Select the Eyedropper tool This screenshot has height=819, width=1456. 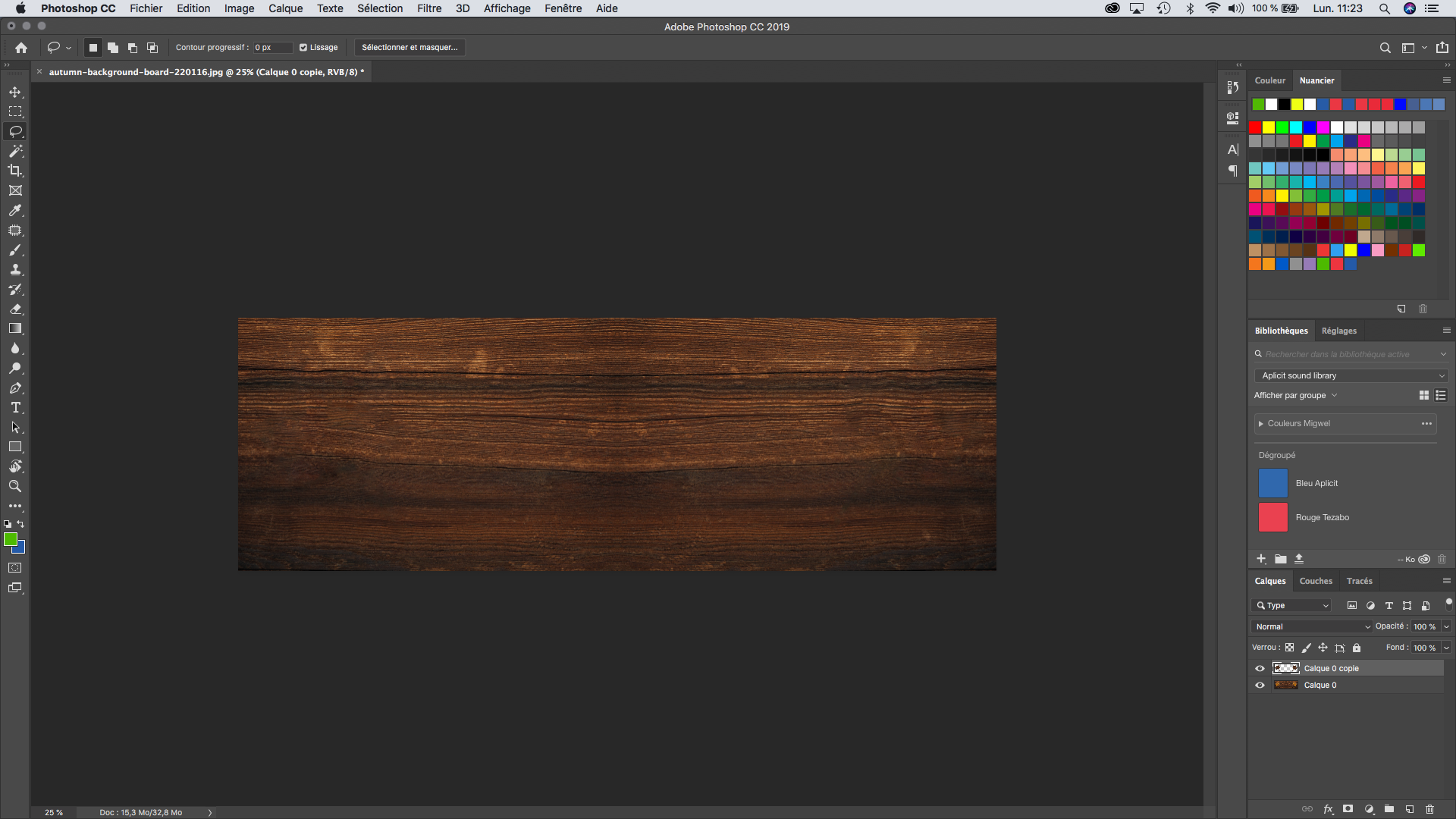15,210
